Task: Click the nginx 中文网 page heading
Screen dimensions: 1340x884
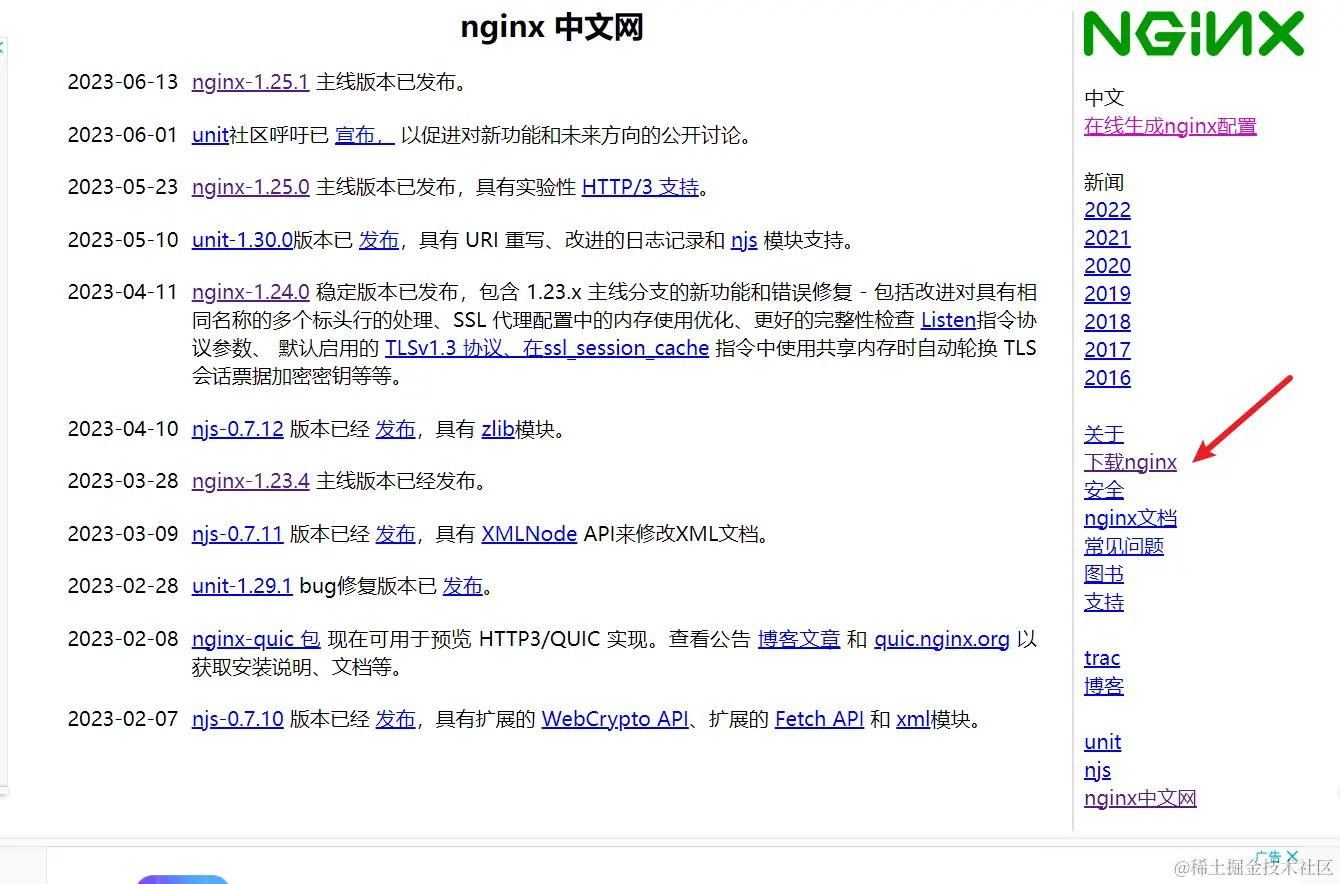Action: 552,27
